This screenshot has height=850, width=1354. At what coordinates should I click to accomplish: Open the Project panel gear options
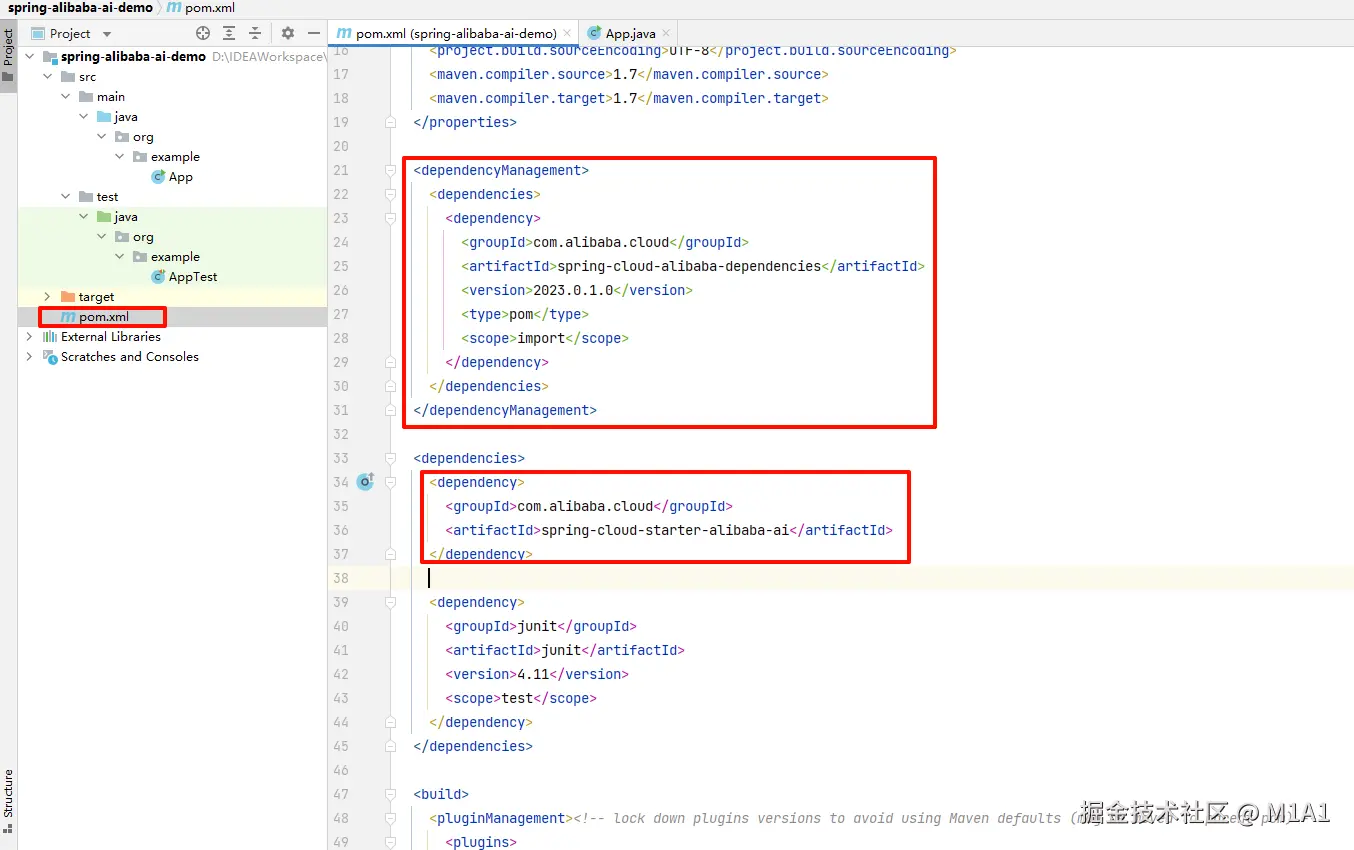click(288, 33)
